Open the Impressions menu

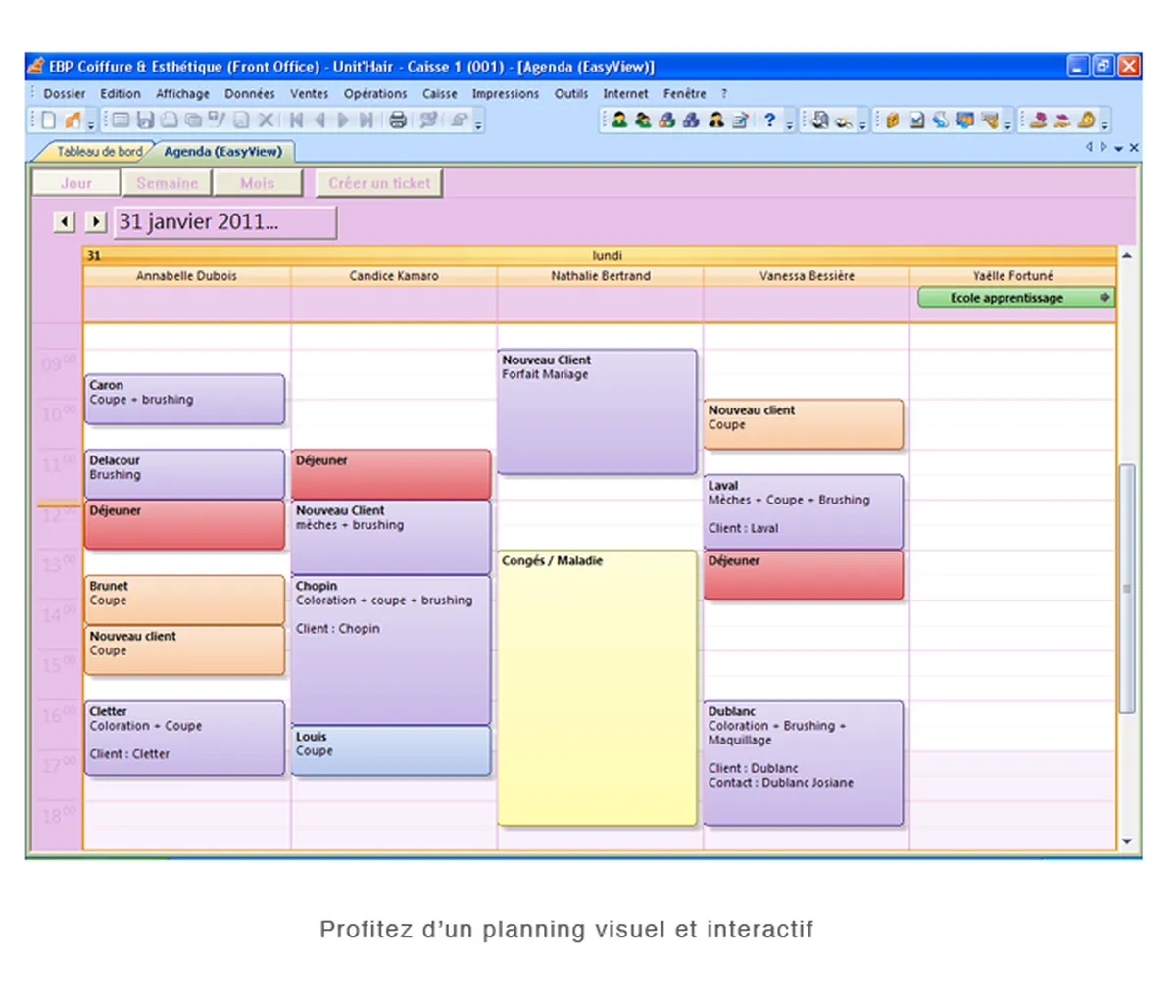click(x=506, y=94)
